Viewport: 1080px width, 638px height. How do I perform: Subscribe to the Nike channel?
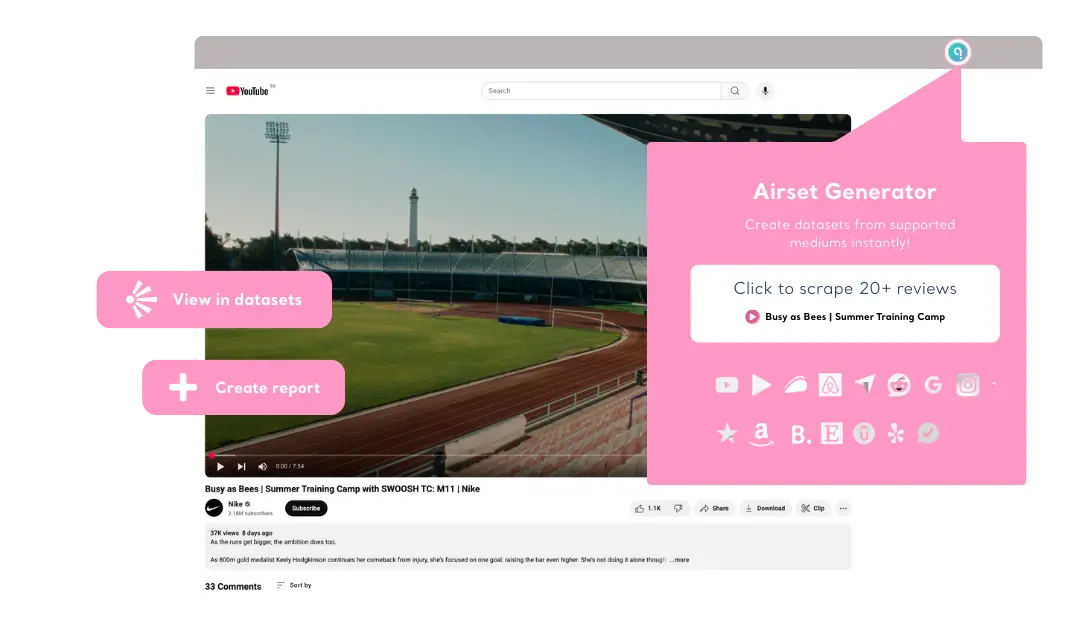(x=306, y=508)
